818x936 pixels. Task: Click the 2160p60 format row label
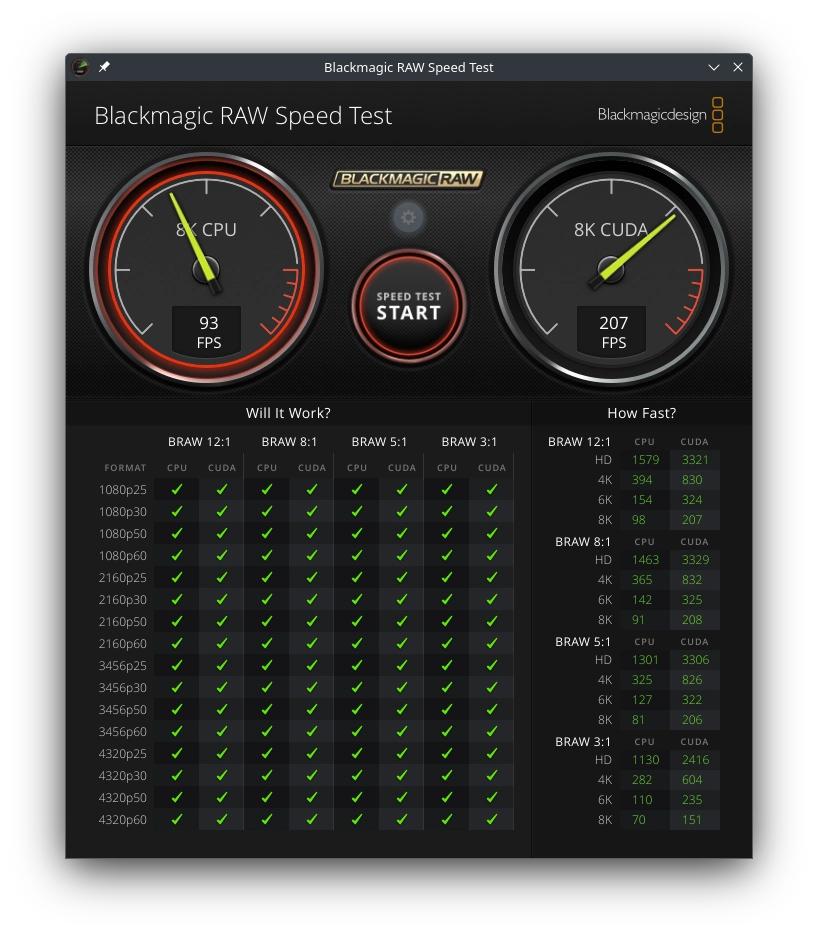[122, 644]
